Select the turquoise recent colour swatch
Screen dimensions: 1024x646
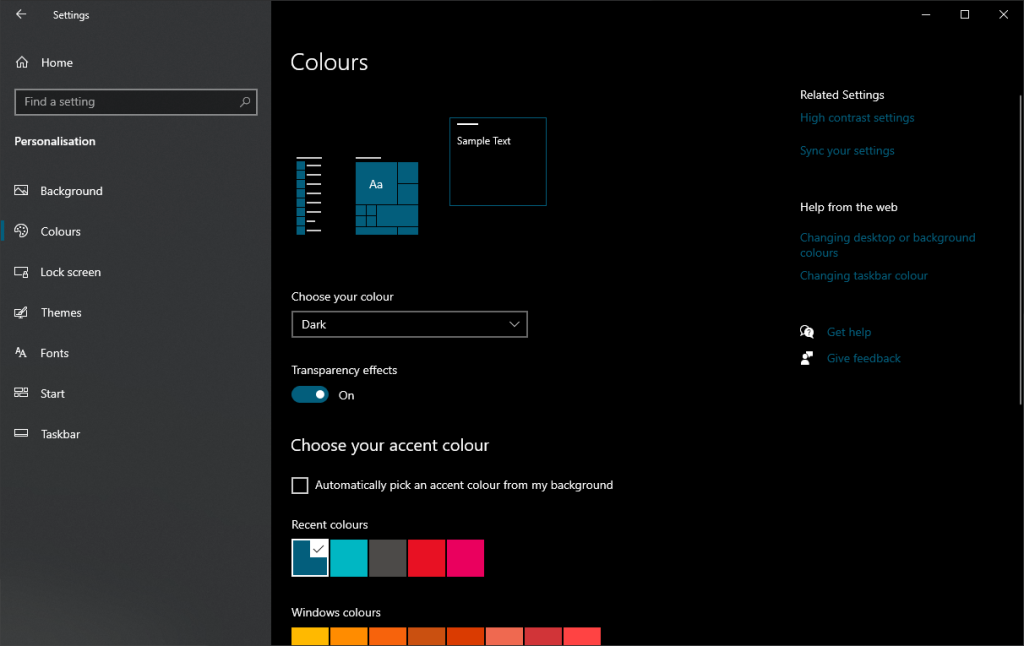(348, 558)
